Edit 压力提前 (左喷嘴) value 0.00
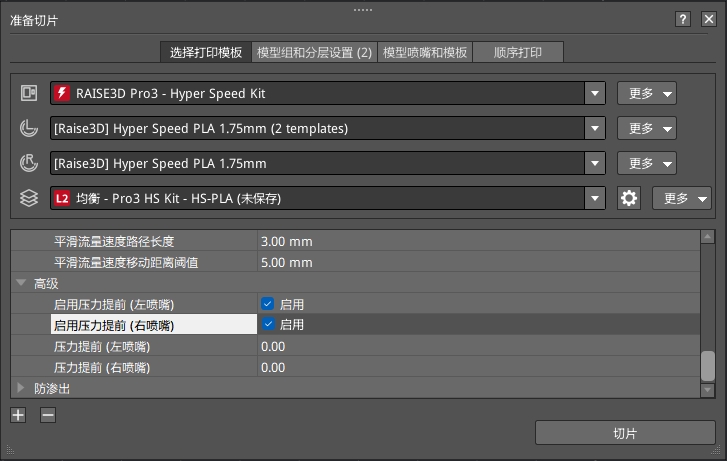This screenshot has height=461, width=727. coord(478,346)
